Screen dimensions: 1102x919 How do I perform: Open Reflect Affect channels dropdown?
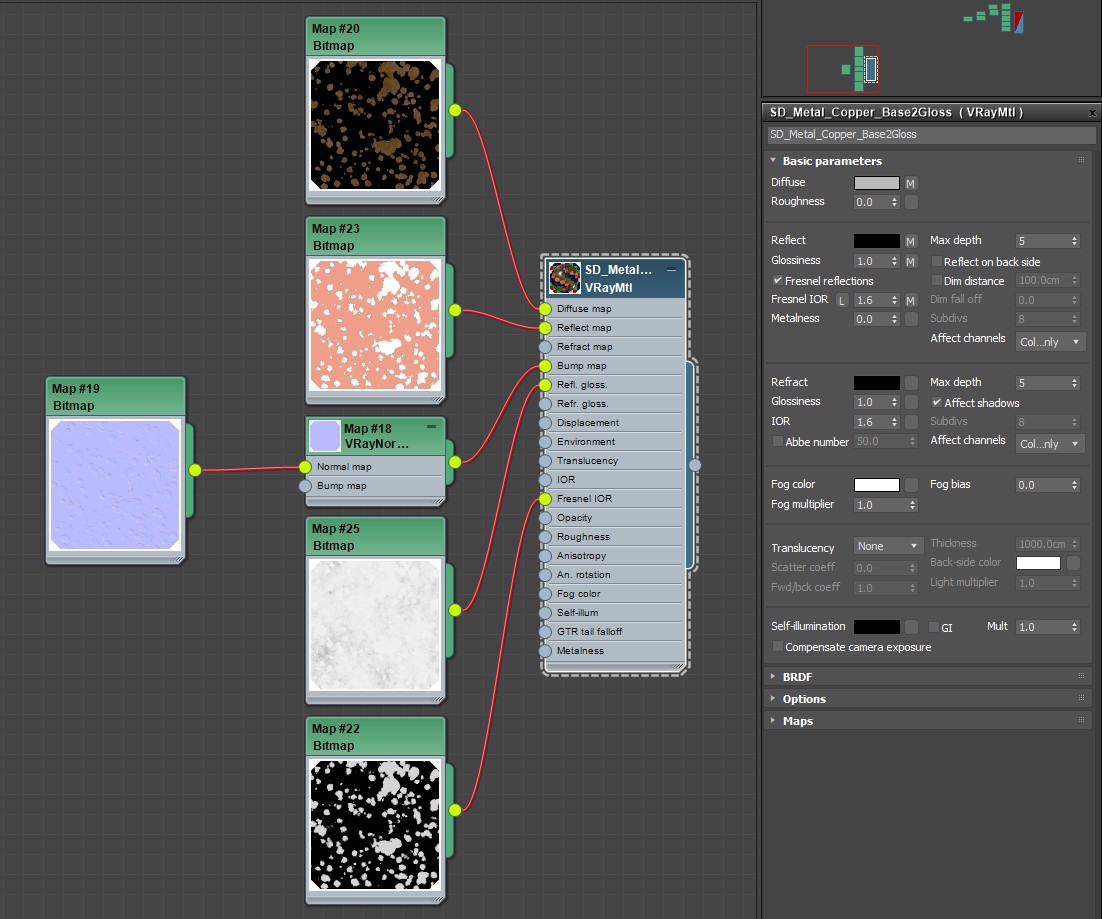(1051, 342)
